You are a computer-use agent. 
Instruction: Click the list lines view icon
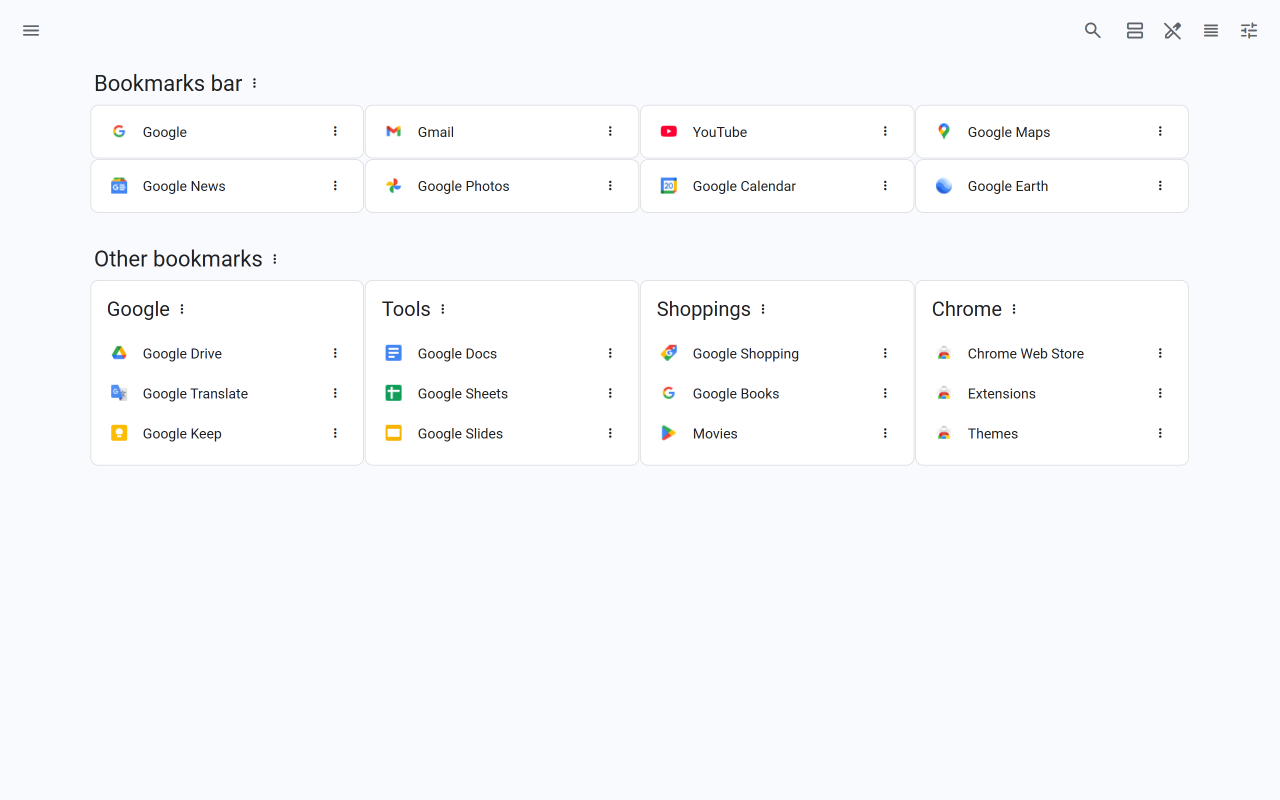1211,31
